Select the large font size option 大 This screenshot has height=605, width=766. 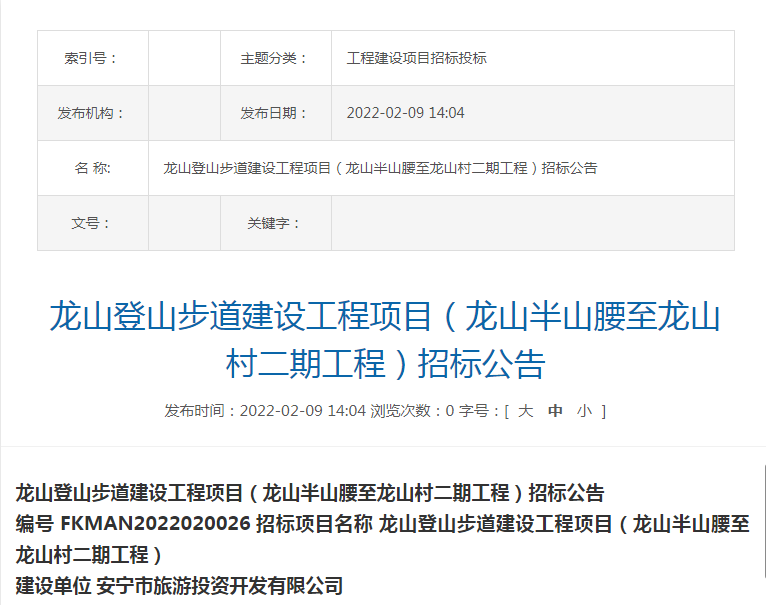click(526, 411)
